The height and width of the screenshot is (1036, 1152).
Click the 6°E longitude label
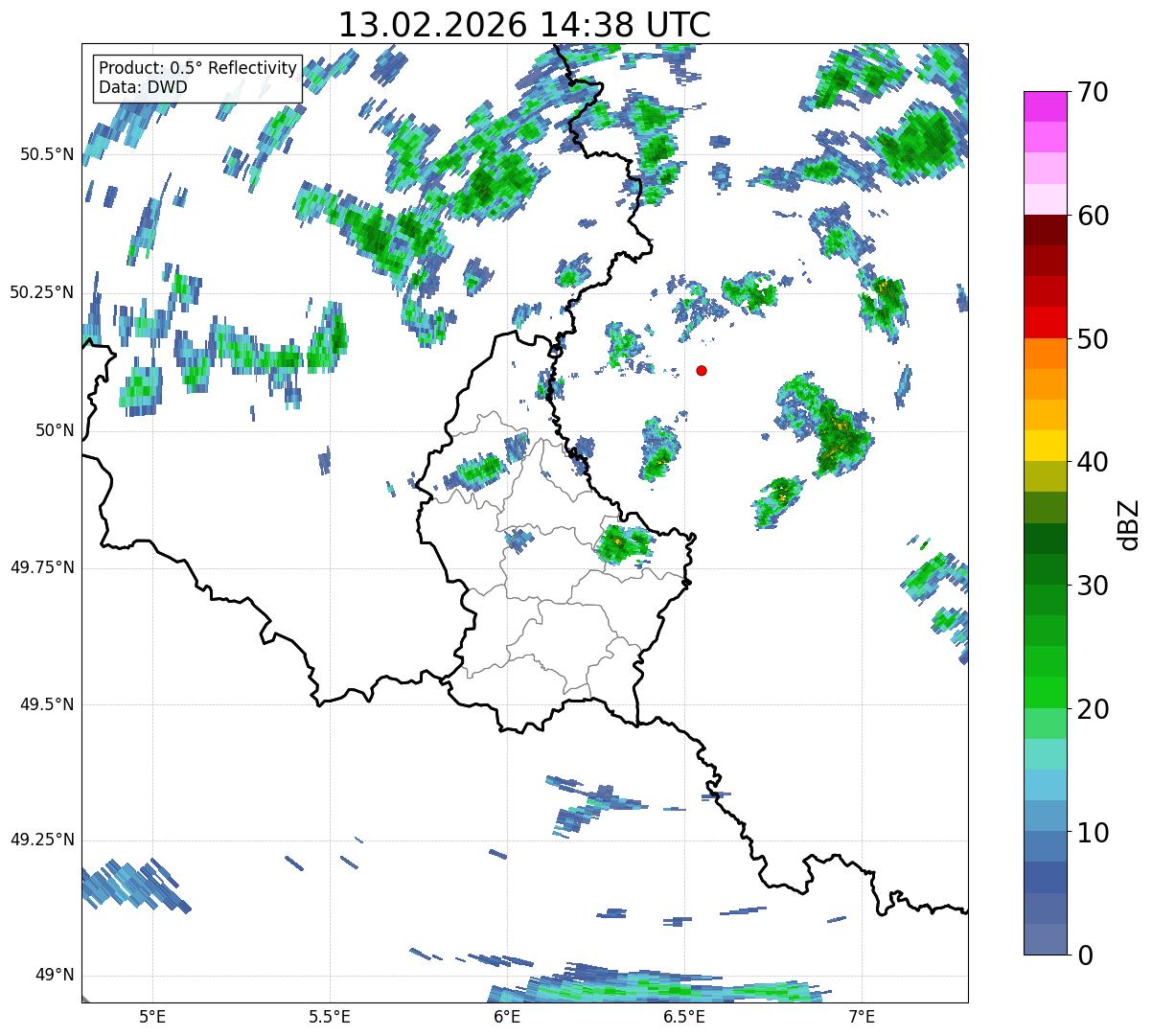point(507,1018)
